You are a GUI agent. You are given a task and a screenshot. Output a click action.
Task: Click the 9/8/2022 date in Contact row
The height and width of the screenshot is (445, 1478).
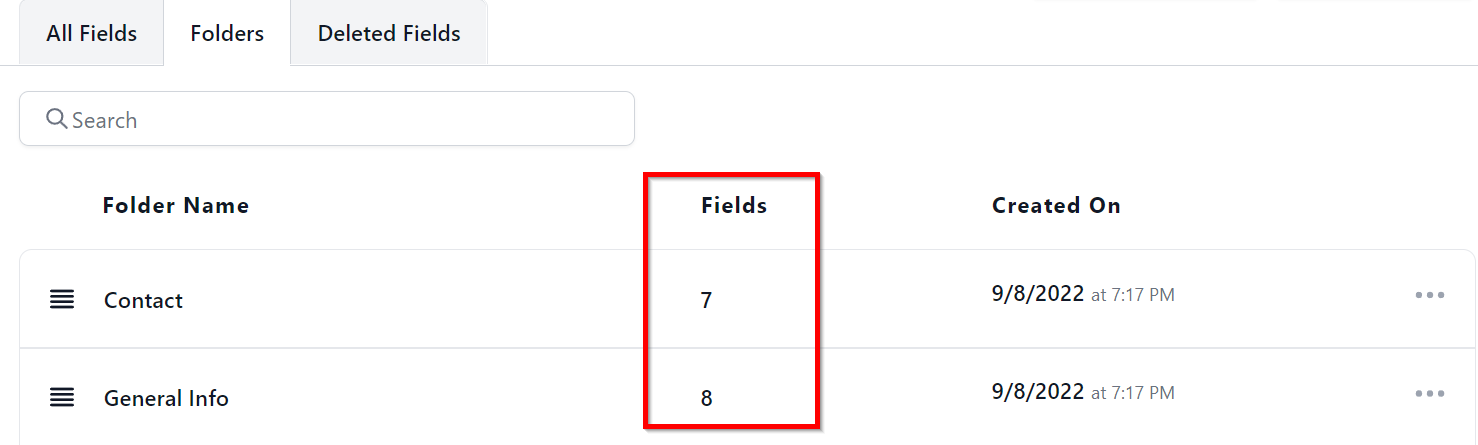tap(1038, 294)
